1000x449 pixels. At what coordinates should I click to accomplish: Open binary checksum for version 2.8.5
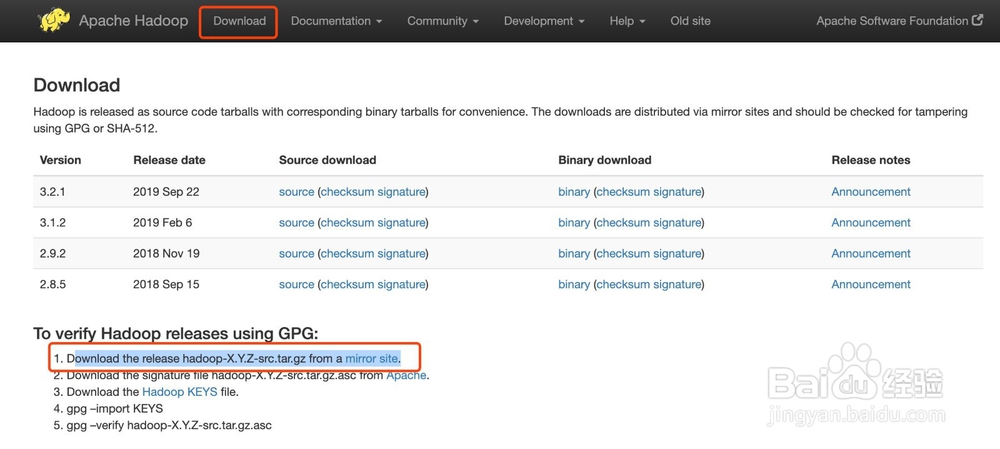tap(622, 284)
